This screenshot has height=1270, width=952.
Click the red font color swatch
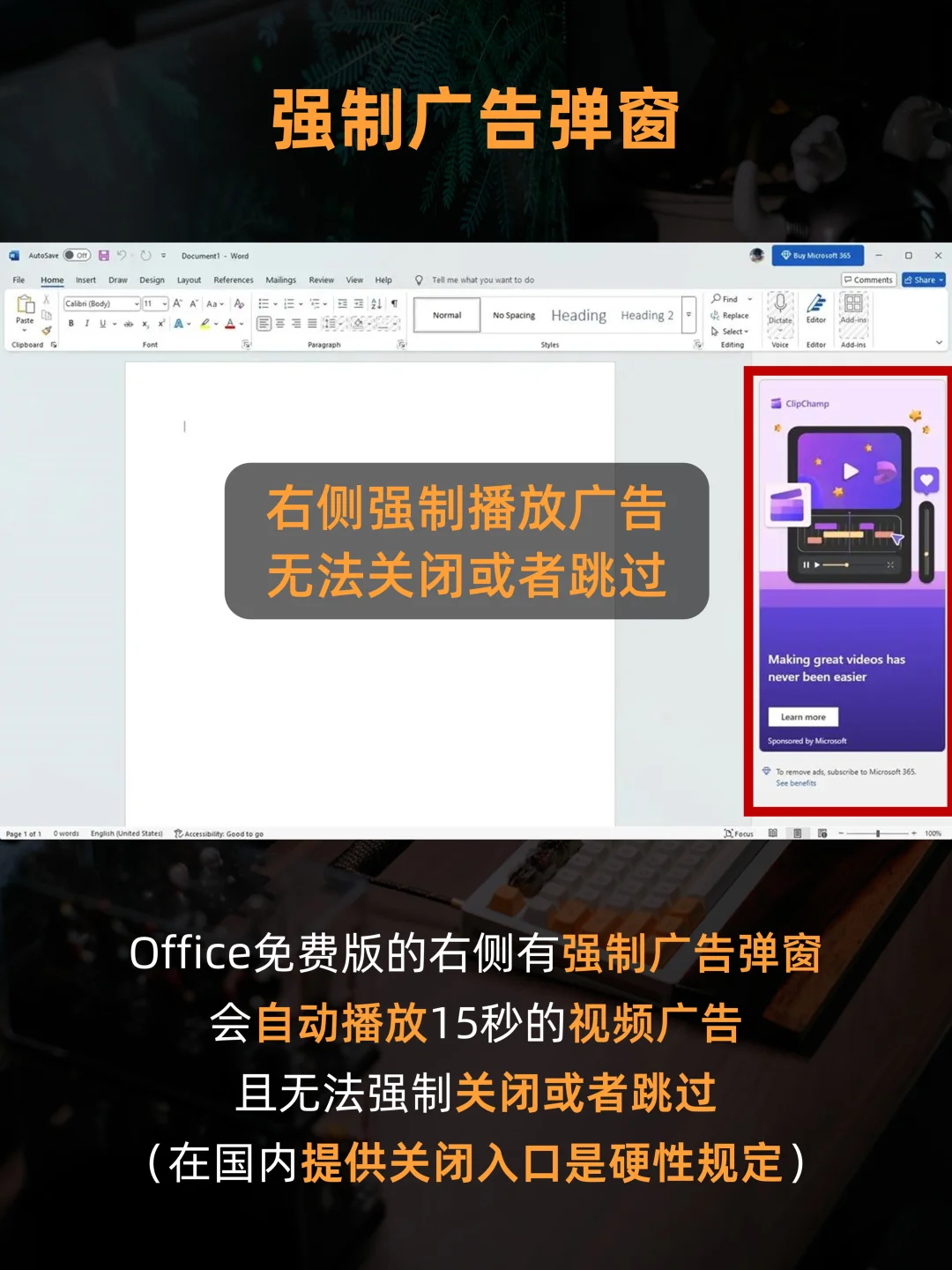(230, 324)
